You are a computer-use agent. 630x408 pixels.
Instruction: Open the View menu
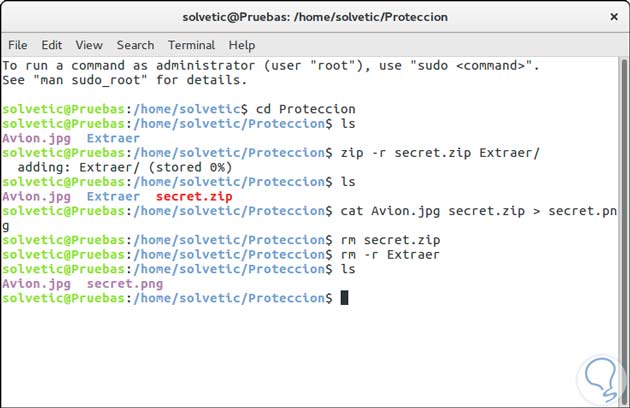click(x=89, y=45)
